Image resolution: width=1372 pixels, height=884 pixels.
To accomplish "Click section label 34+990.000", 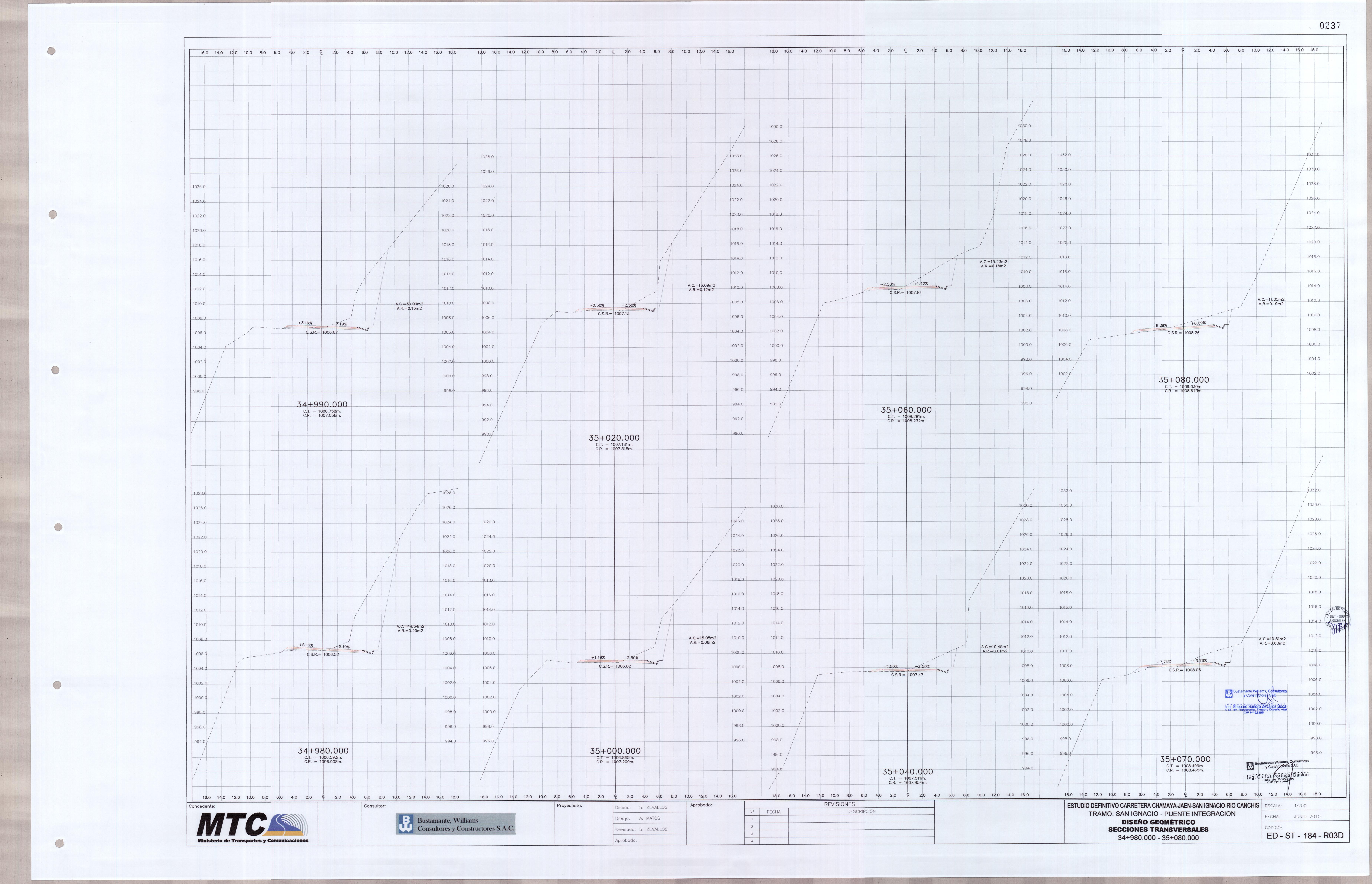I will tap(322, 405).
